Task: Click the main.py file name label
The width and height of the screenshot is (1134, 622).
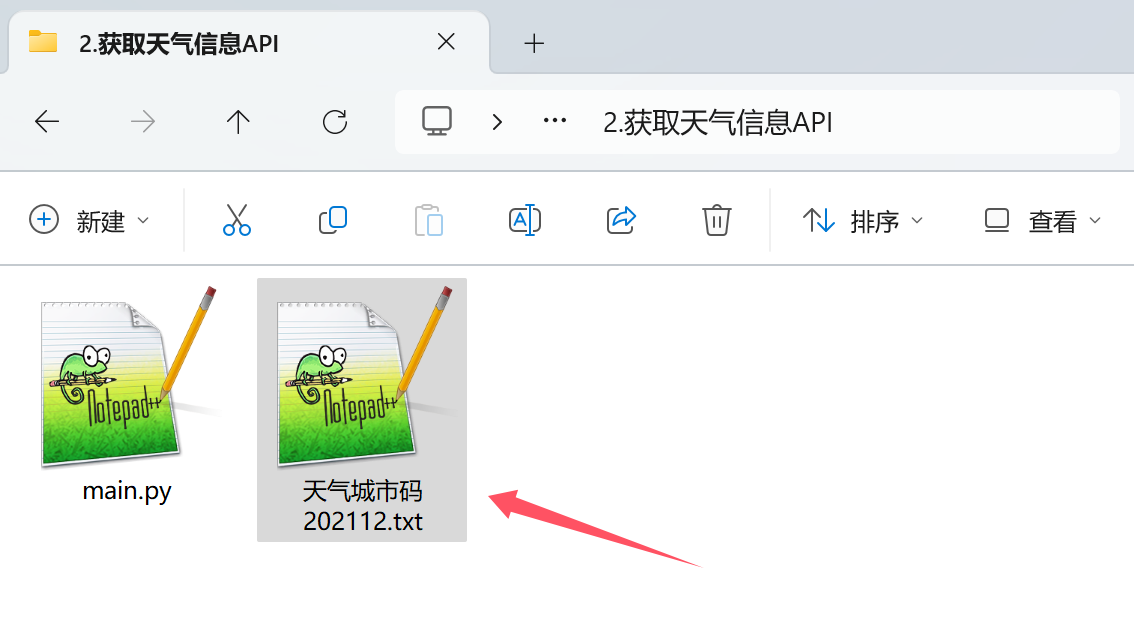Action: [127, 491]
